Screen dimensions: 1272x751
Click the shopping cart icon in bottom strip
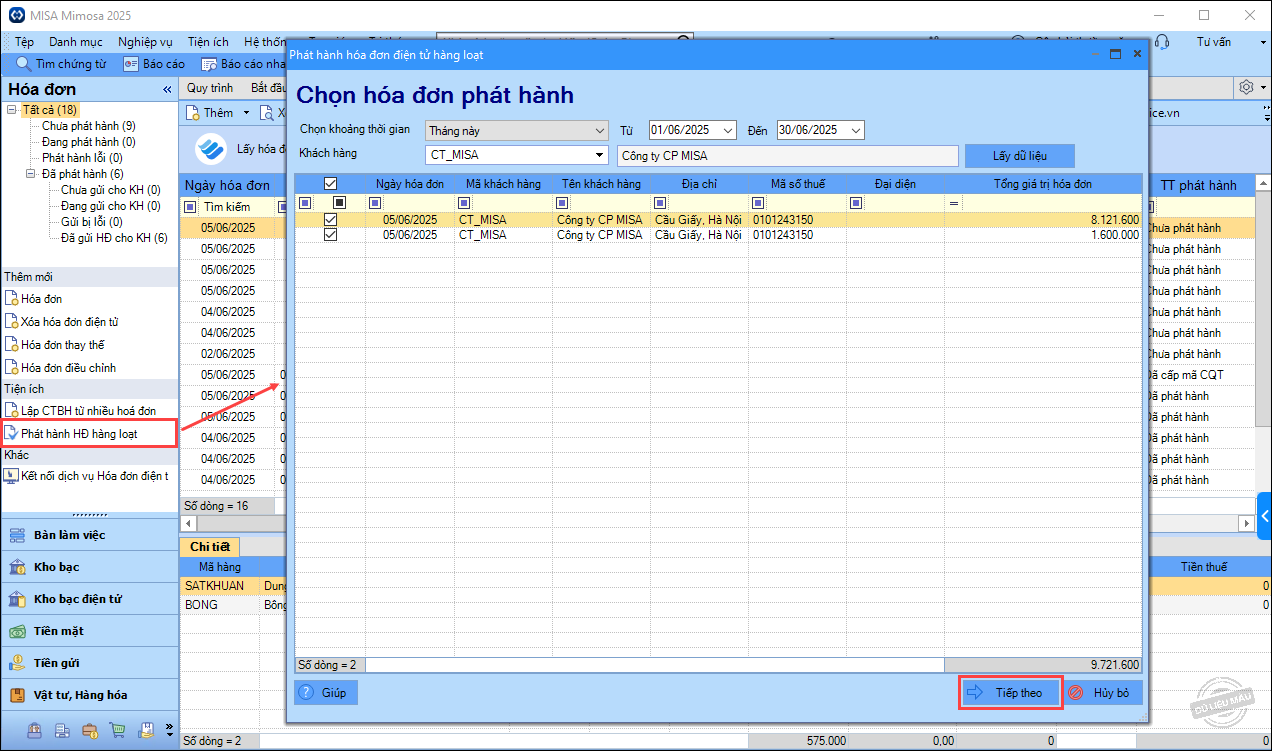(x=118, y=730)
